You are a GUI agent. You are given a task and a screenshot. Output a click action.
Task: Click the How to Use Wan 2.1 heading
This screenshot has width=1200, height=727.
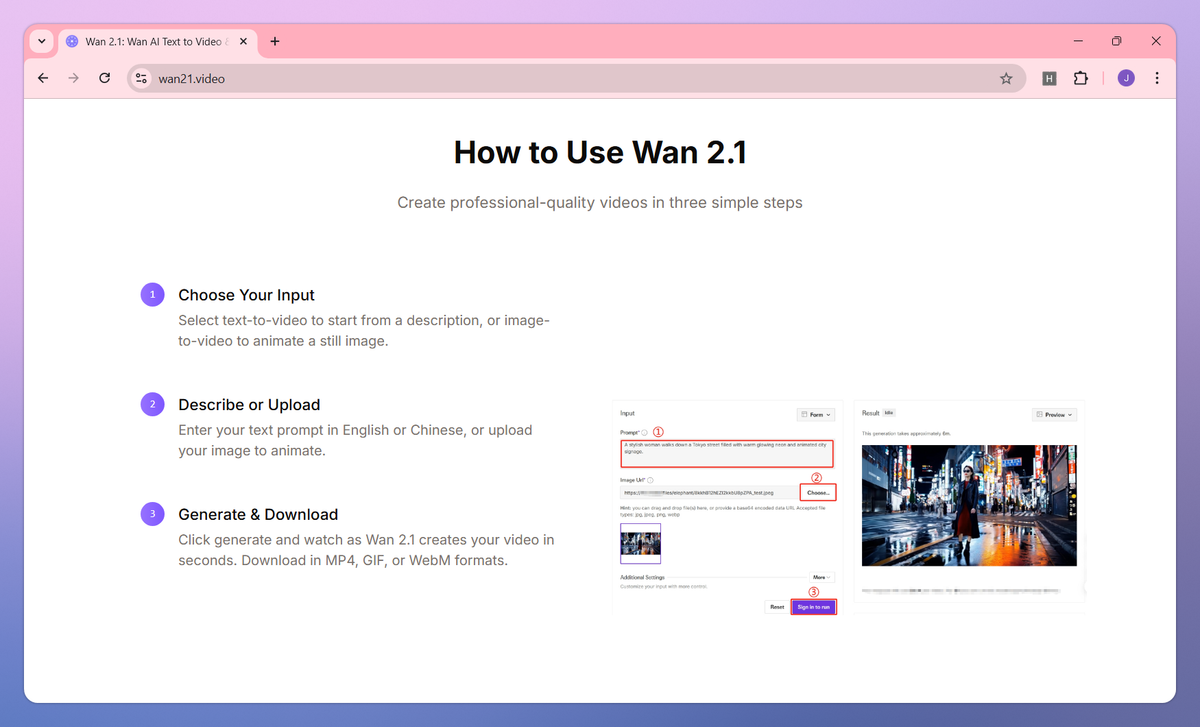(600, 152)
